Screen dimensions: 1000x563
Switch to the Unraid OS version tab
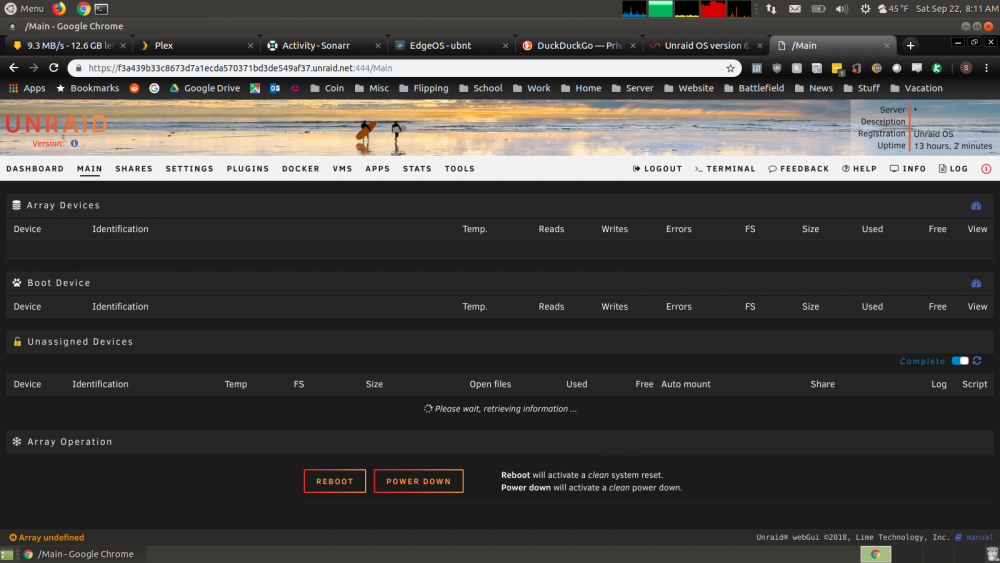[x=705, y=45]
